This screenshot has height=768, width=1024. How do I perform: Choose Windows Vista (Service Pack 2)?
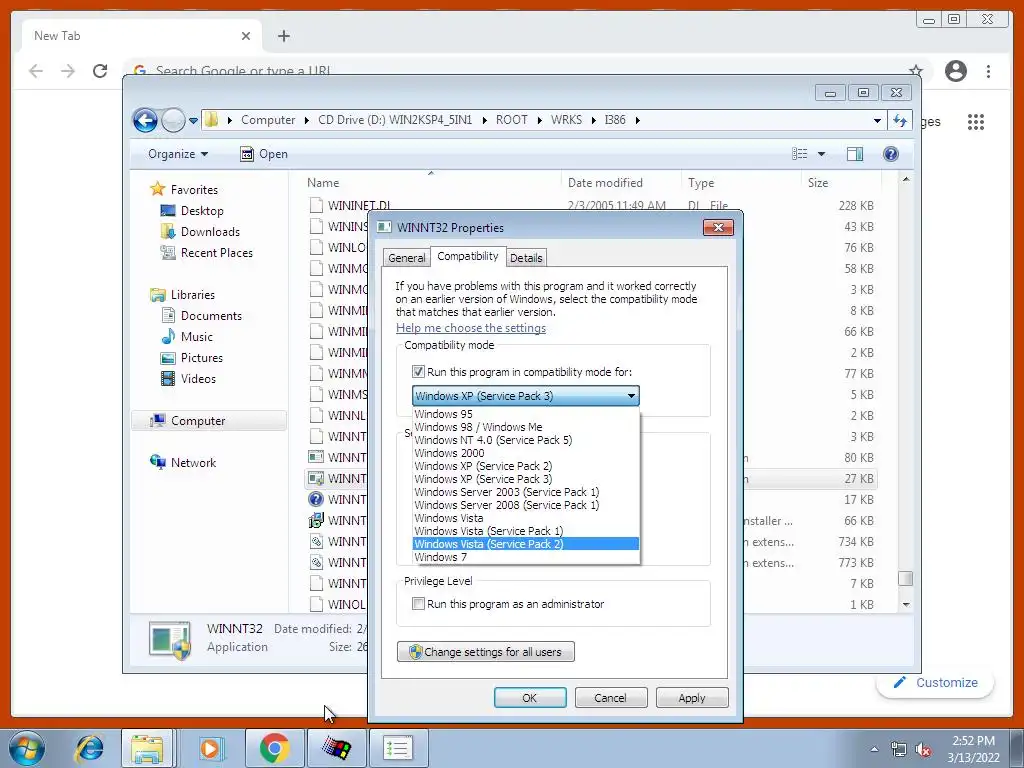click(526, 544)
